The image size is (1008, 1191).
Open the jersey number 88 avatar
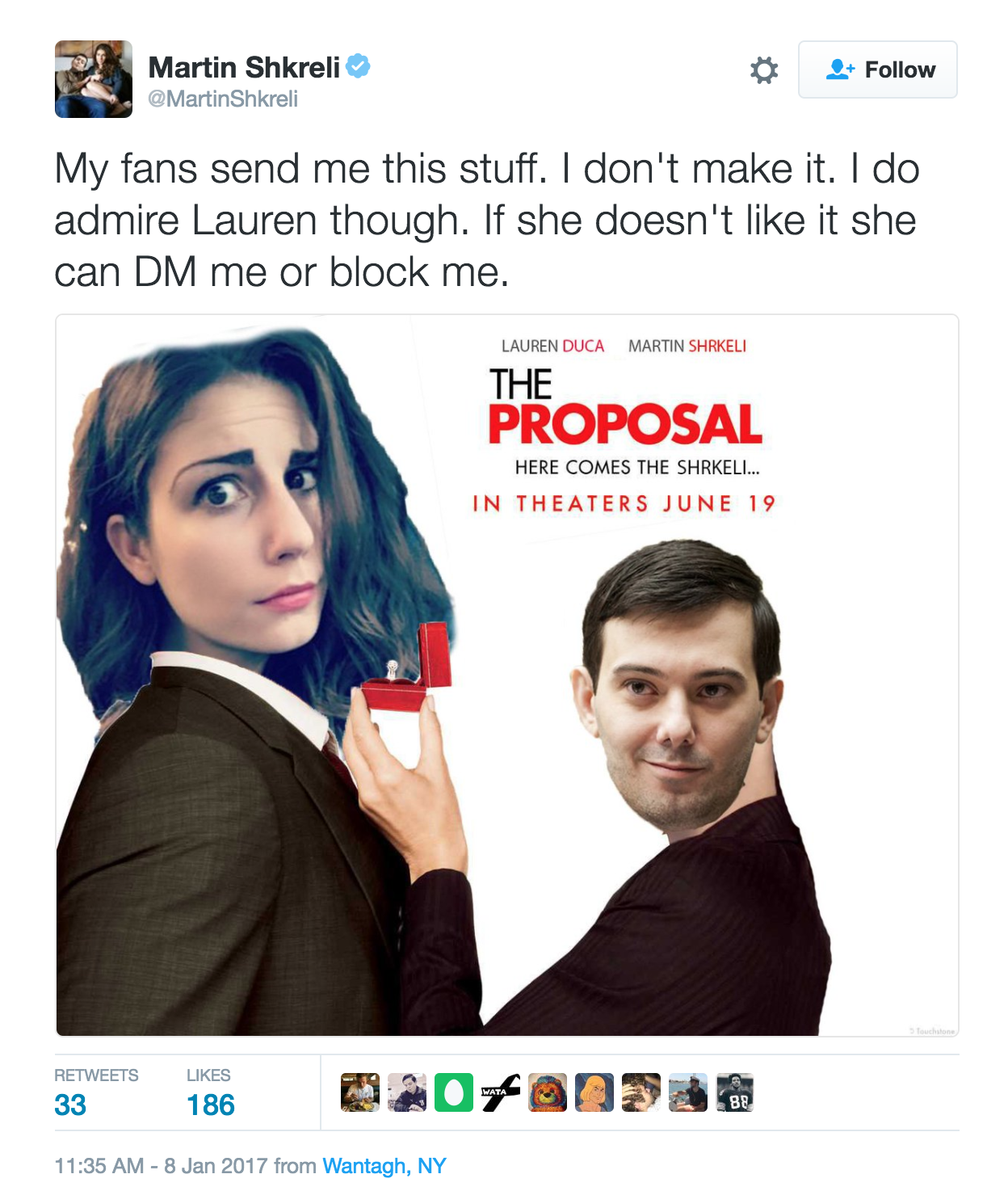[735, 1092]
